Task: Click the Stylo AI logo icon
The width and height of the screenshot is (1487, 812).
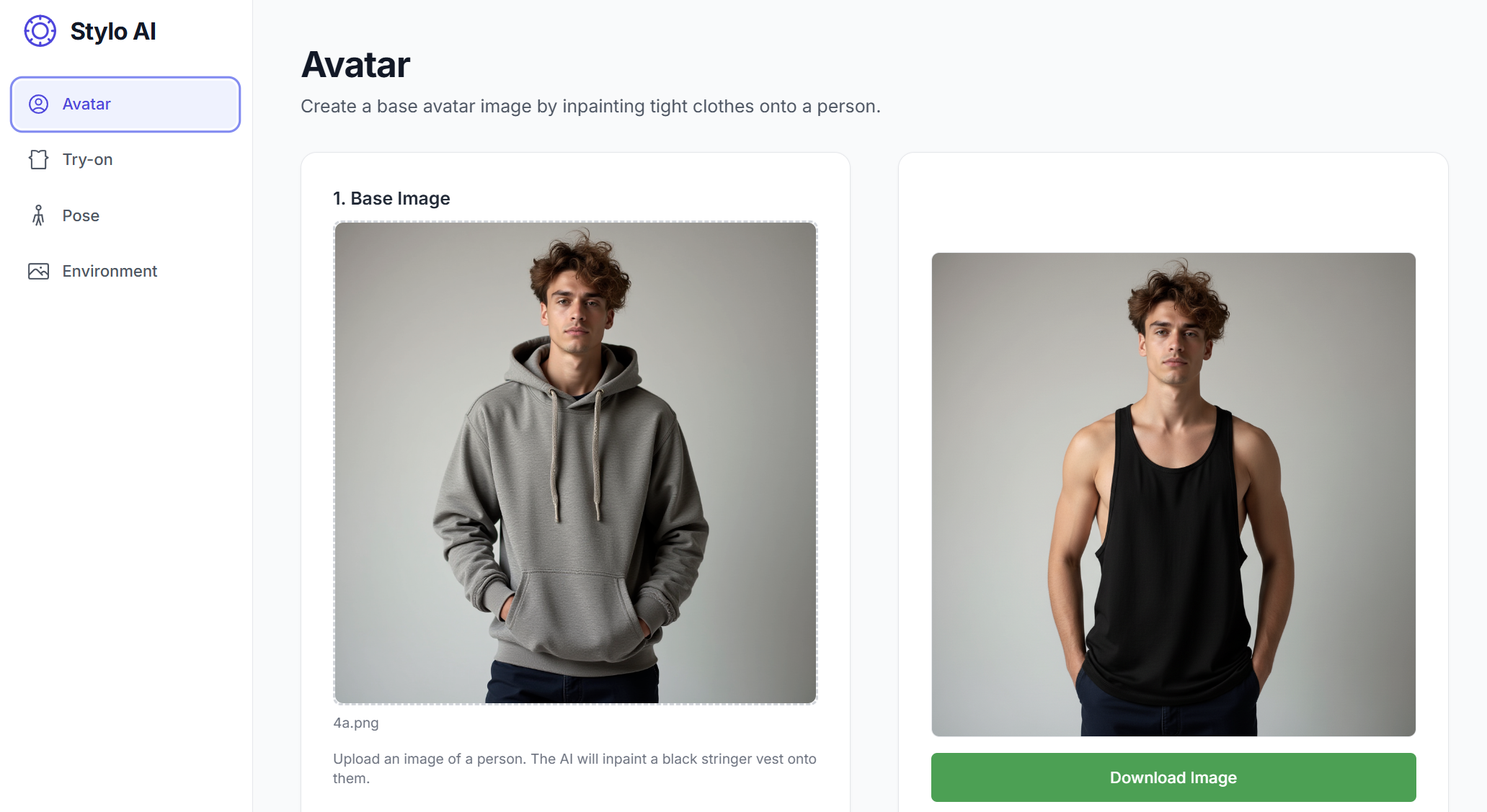Action: 40,31
